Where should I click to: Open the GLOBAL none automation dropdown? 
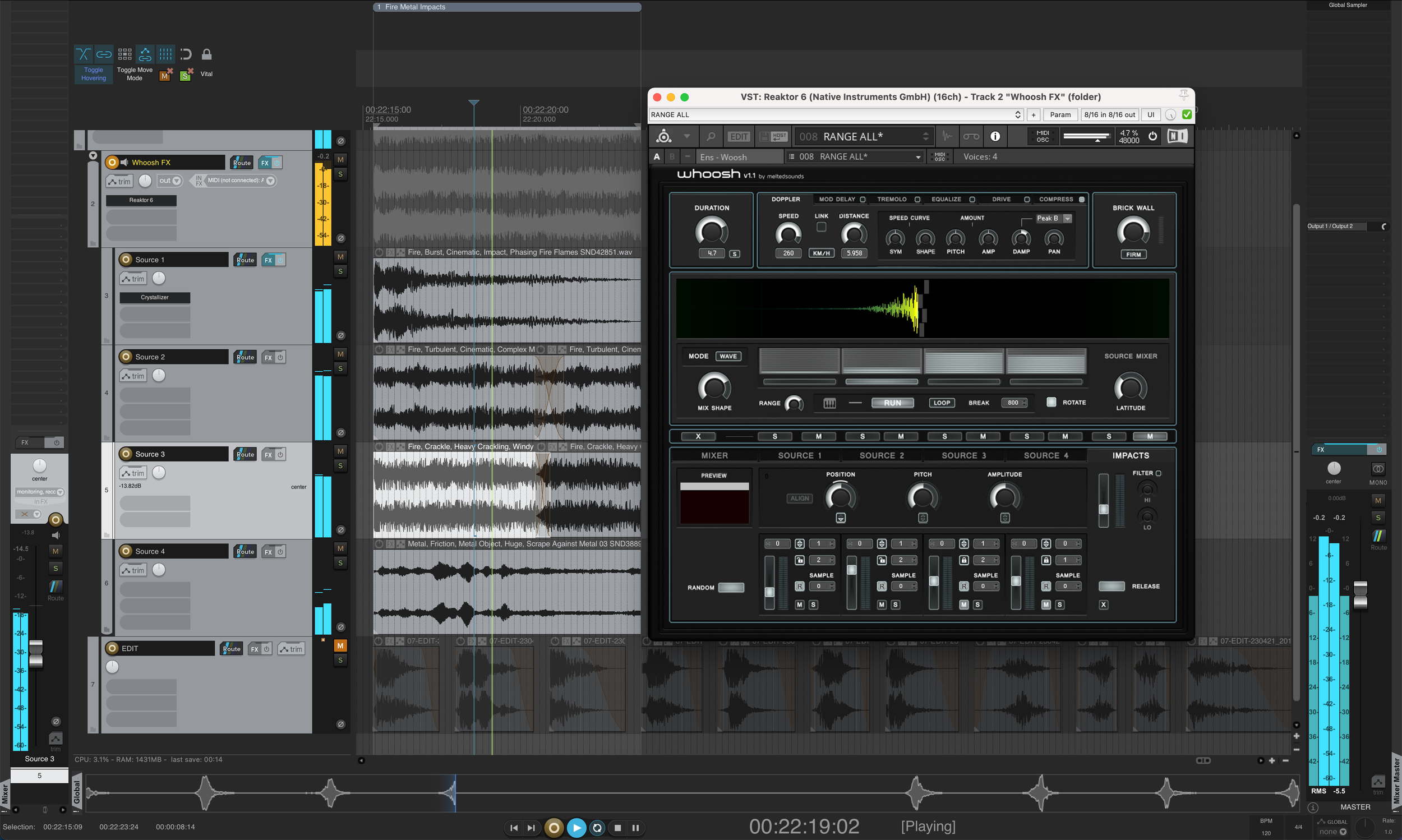click(1333, 832)
